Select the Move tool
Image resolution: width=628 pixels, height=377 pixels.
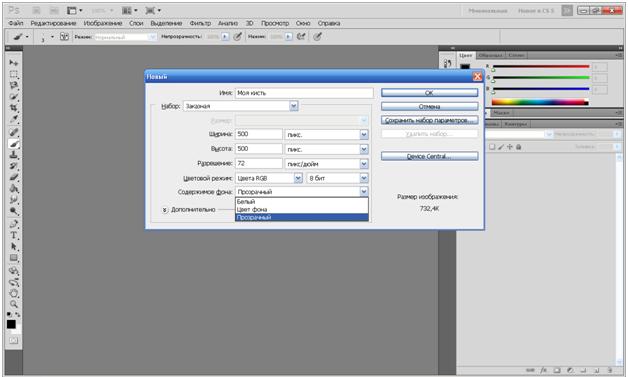(14, 63)
